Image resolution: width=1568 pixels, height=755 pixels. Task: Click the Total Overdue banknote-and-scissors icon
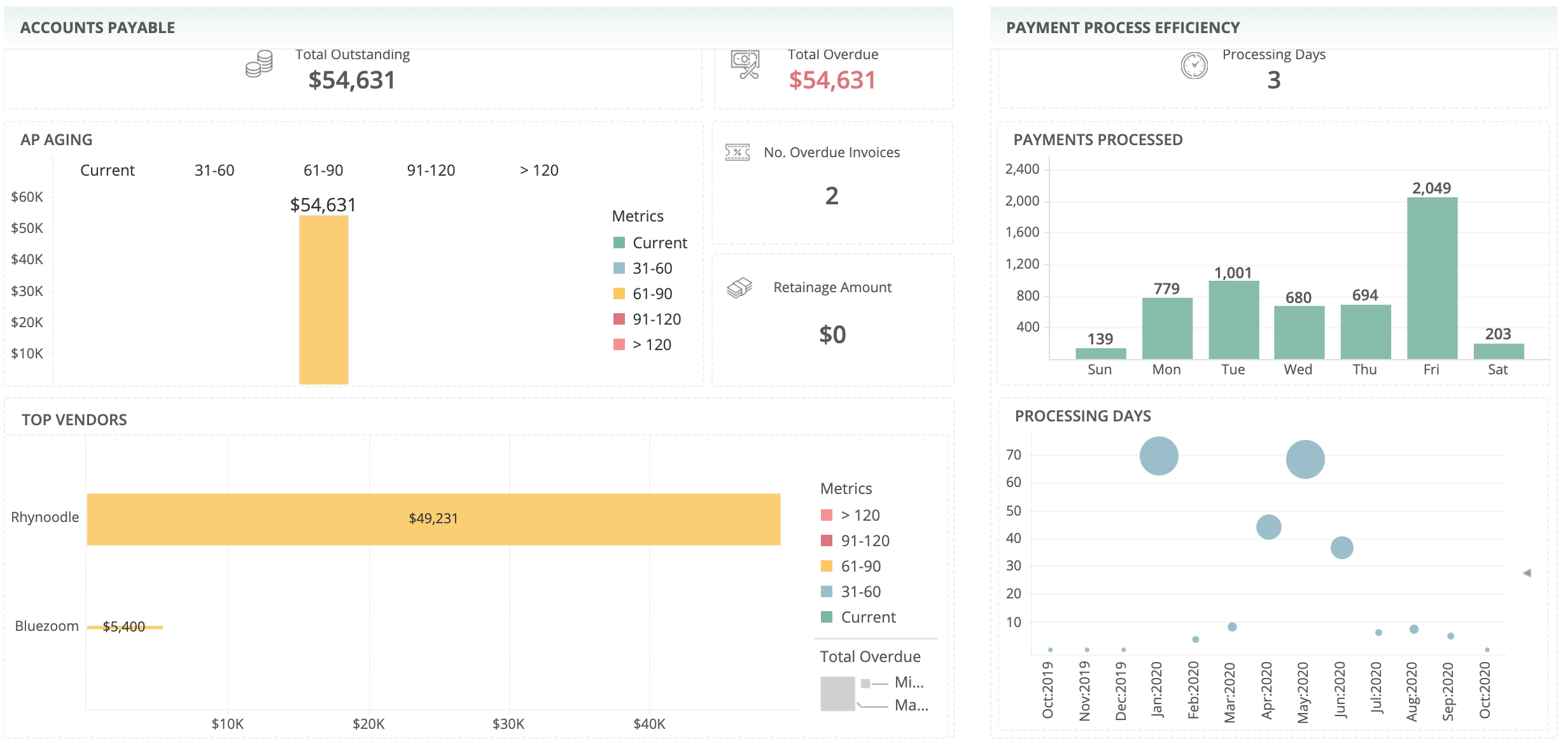coord(745,64)
